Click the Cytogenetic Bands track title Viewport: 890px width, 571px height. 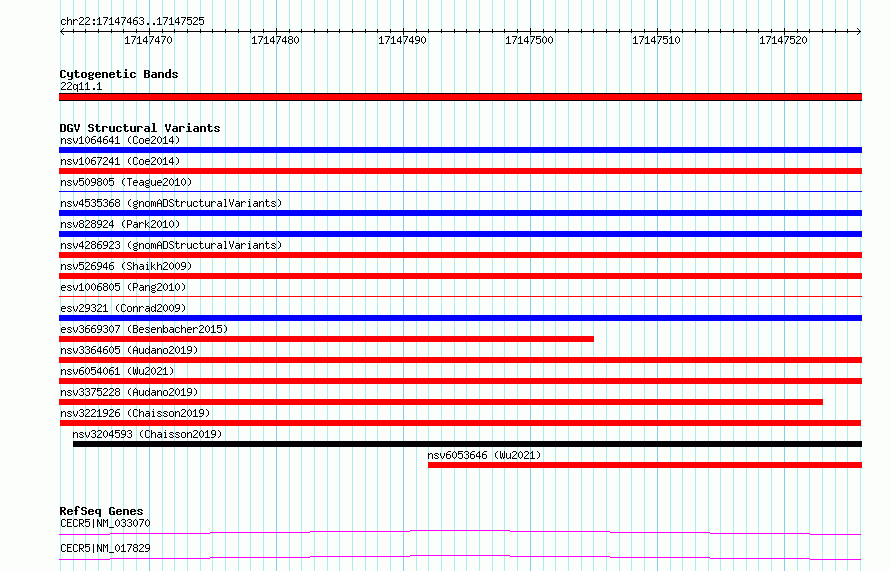(119, 74)
